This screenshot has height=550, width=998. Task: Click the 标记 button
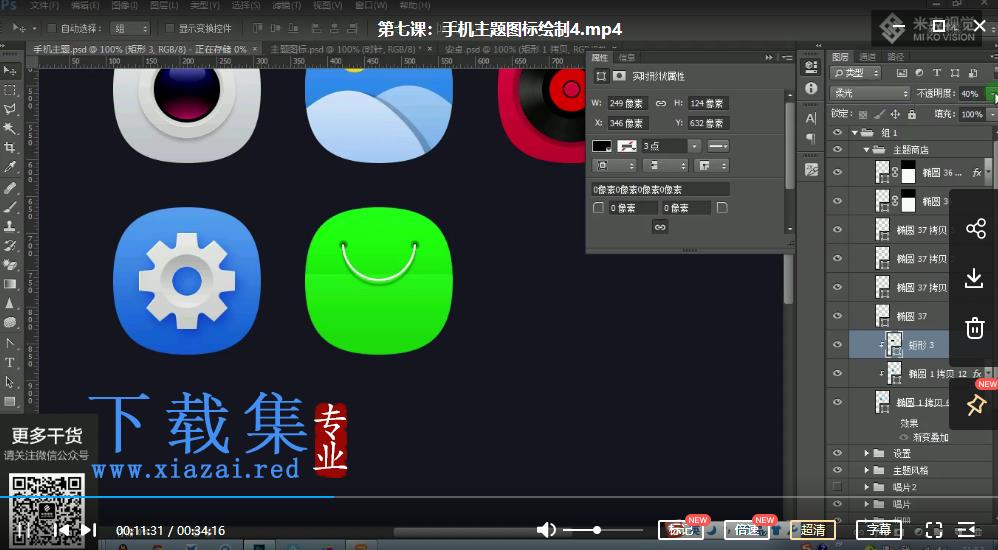point(681,530)
